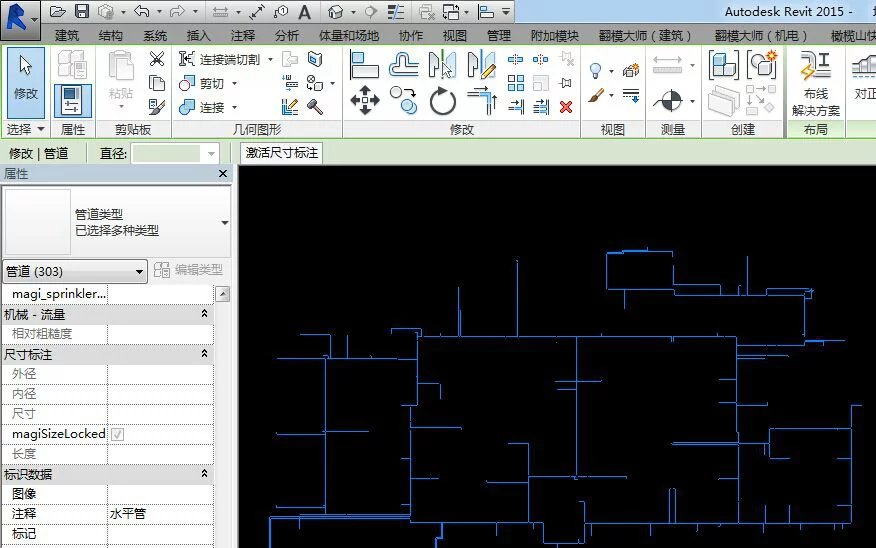Screen dimensions: 876x548
Task: Select the Array tool
Action: pos(516,83)
